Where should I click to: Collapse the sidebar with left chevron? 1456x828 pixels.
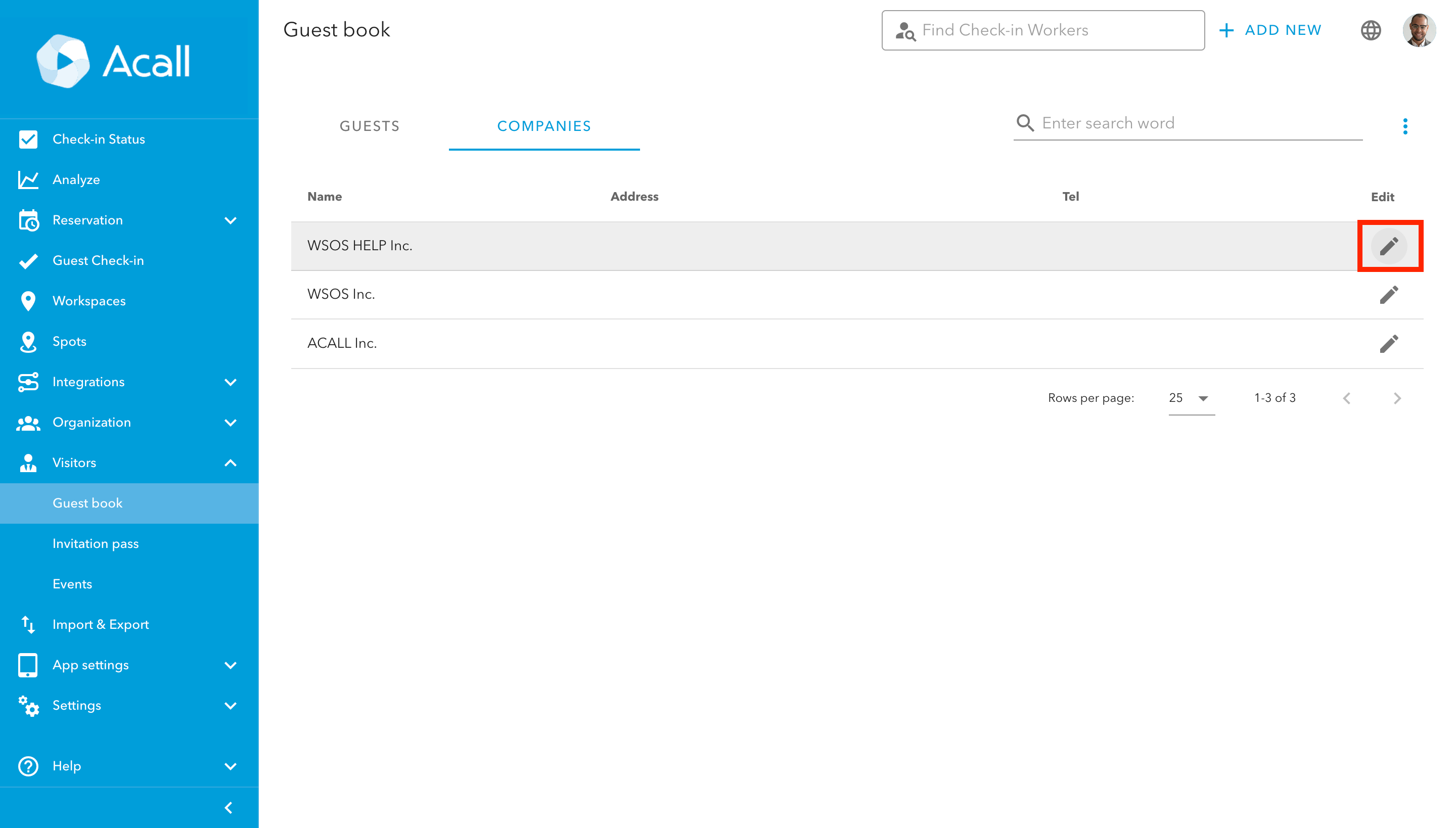pos(229,808)
